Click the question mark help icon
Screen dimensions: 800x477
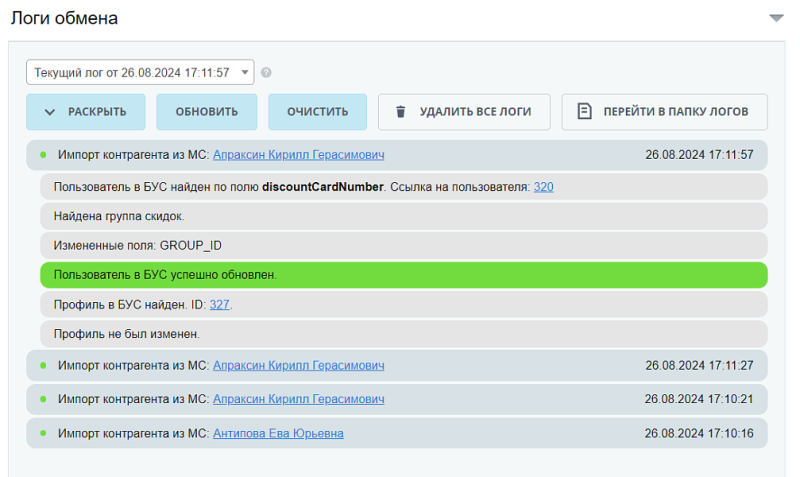[x=266, y=73]
